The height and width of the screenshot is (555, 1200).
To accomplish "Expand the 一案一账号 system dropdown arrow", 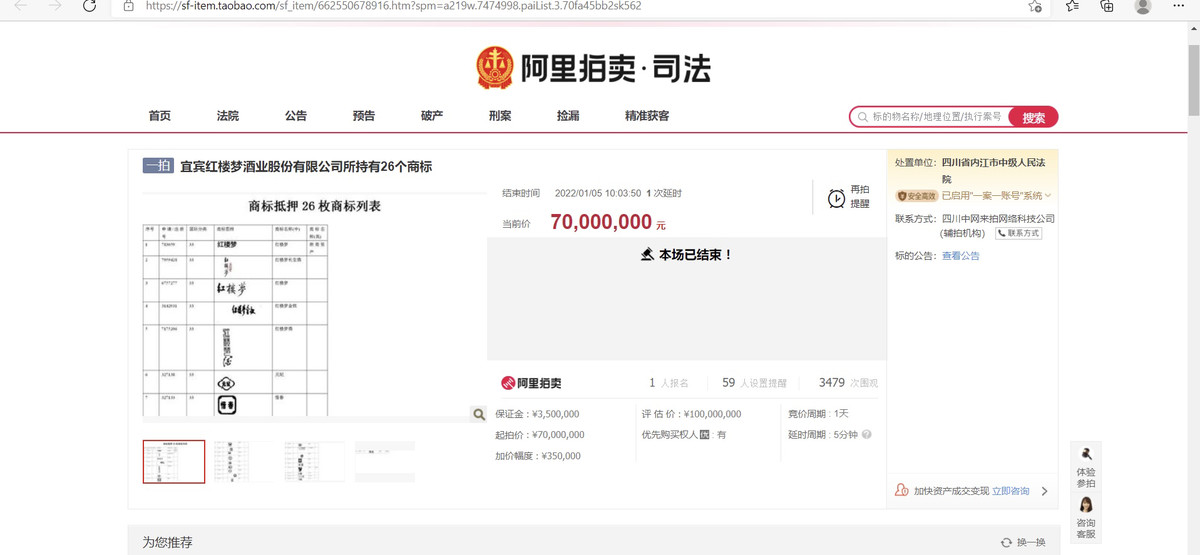I will [x=1047, y=196].
